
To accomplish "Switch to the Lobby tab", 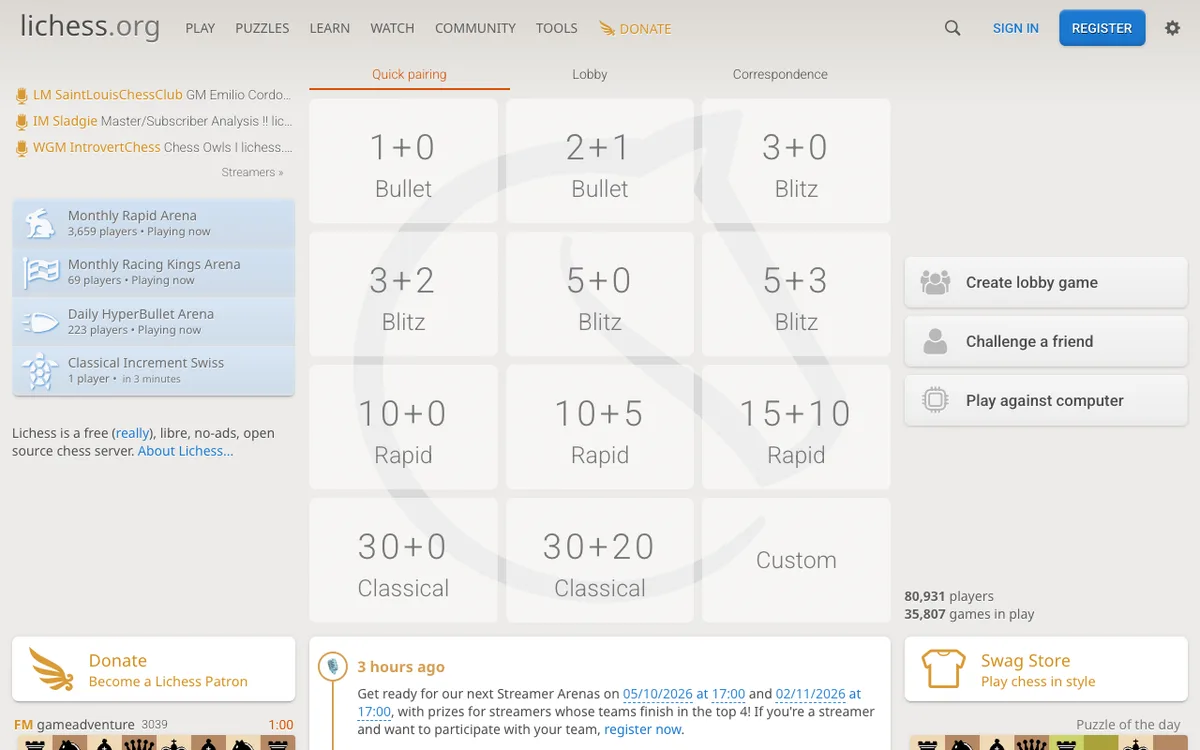I will [x=590, y=74].
